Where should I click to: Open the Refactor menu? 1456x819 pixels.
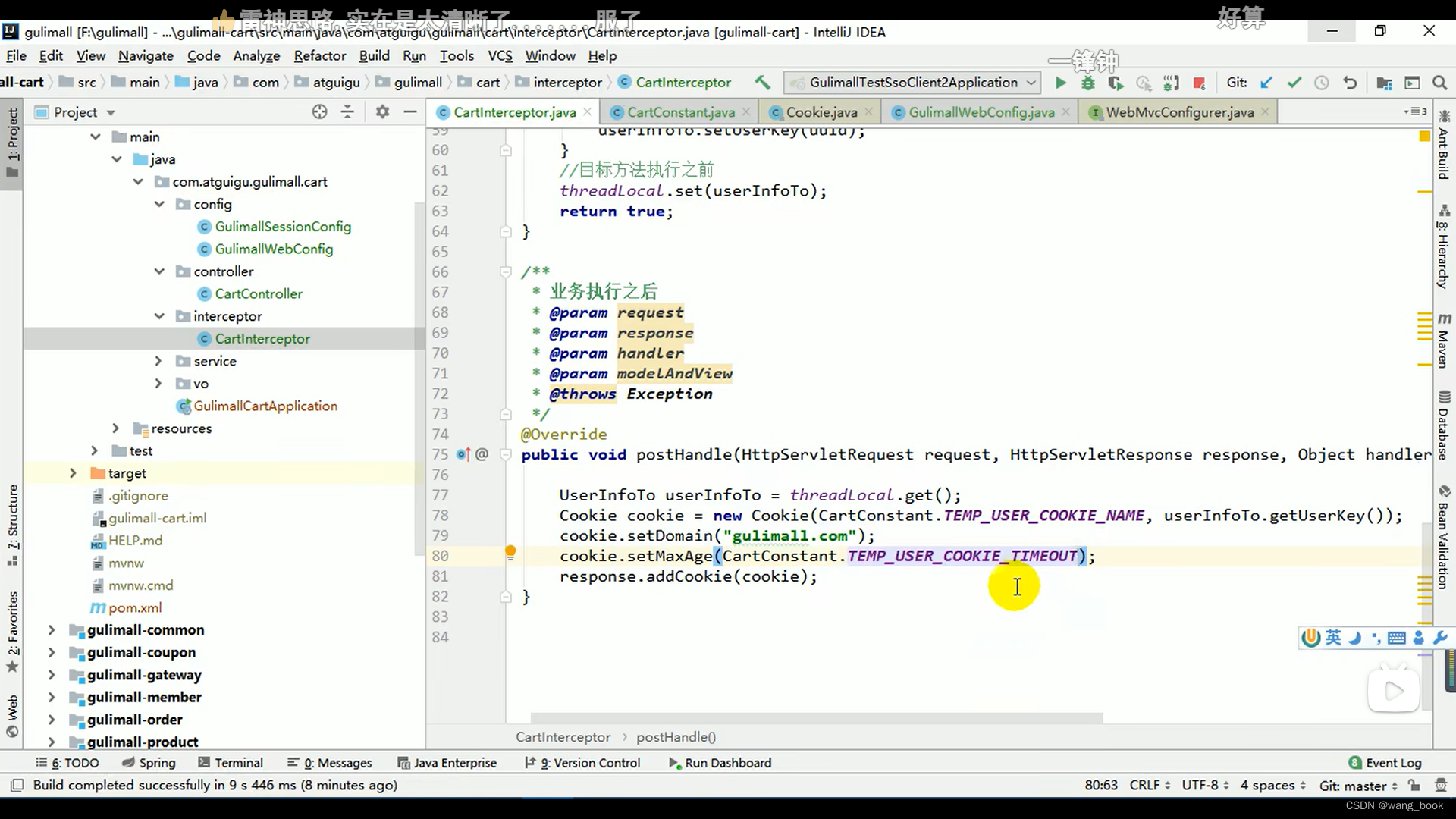click(319, 55)
